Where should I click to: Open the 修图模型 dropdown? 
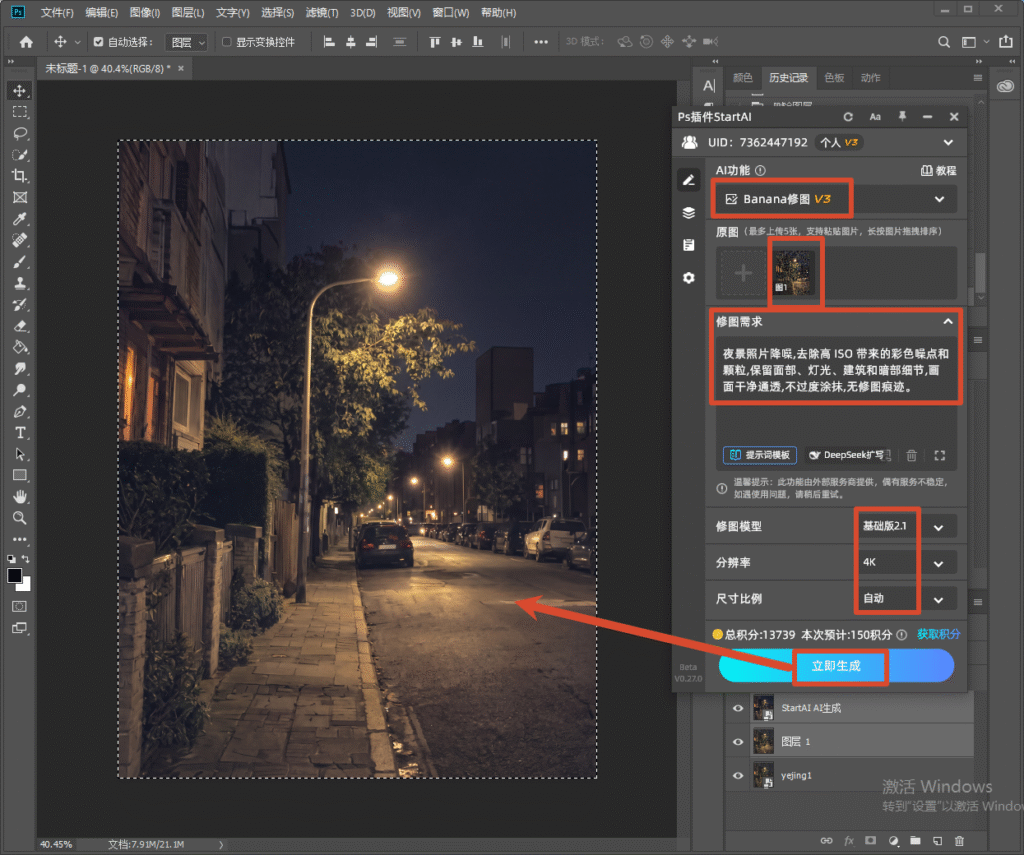click(x=907, y=526)
